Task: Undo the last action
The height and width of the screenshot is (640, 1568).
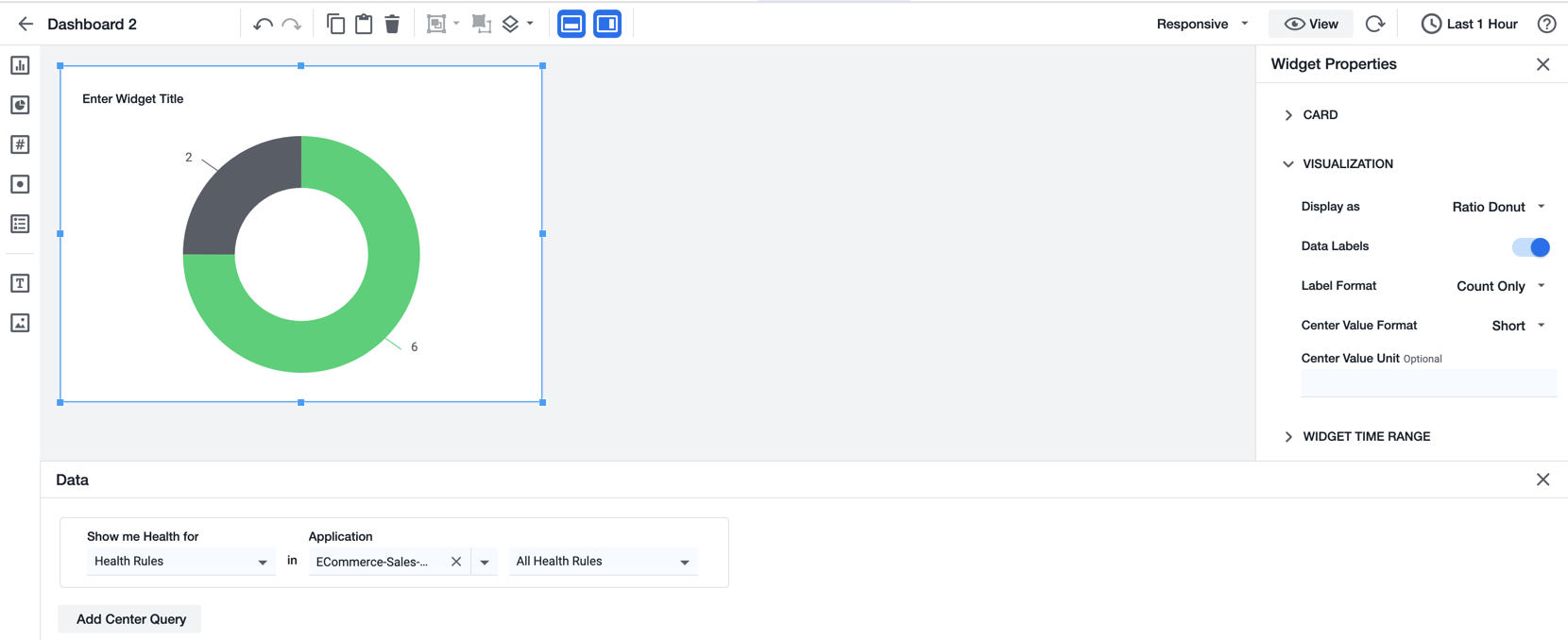Action: (263, 24)
